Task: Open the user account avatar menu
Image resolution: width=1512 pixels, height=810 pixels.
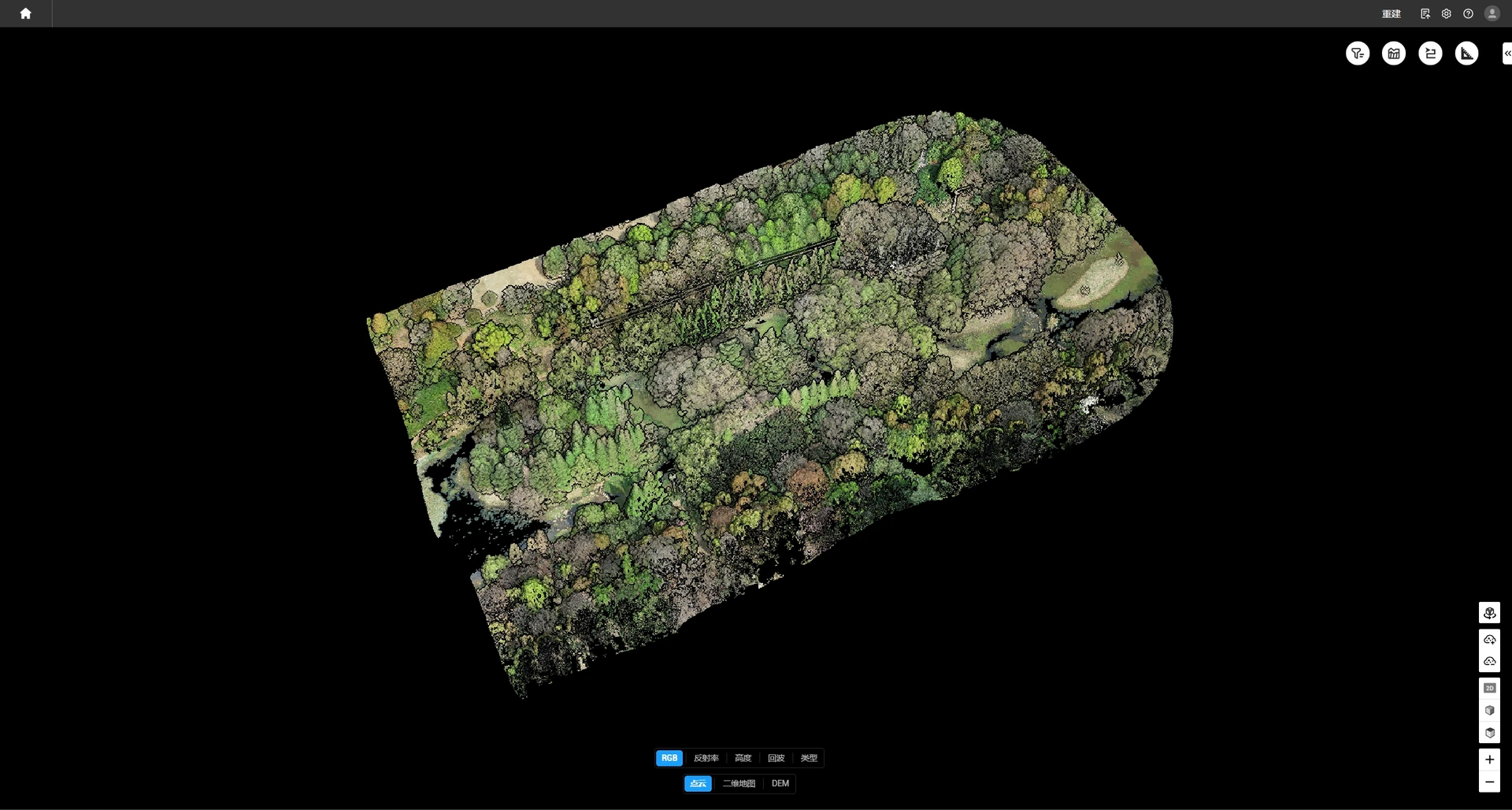Action: point(1492,13)
